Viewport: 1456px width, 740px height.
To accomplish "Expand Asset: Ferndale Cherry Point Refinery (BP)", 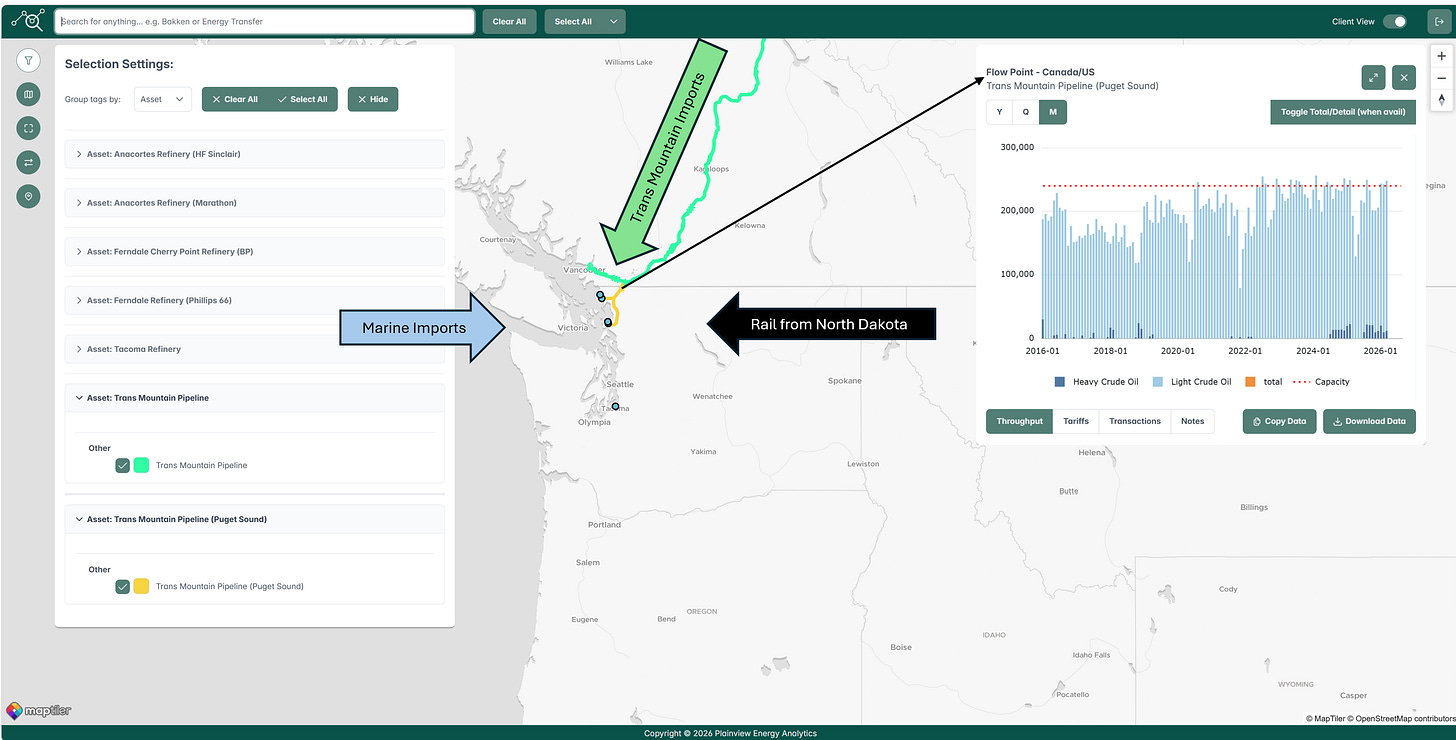I will click(254, 251).
